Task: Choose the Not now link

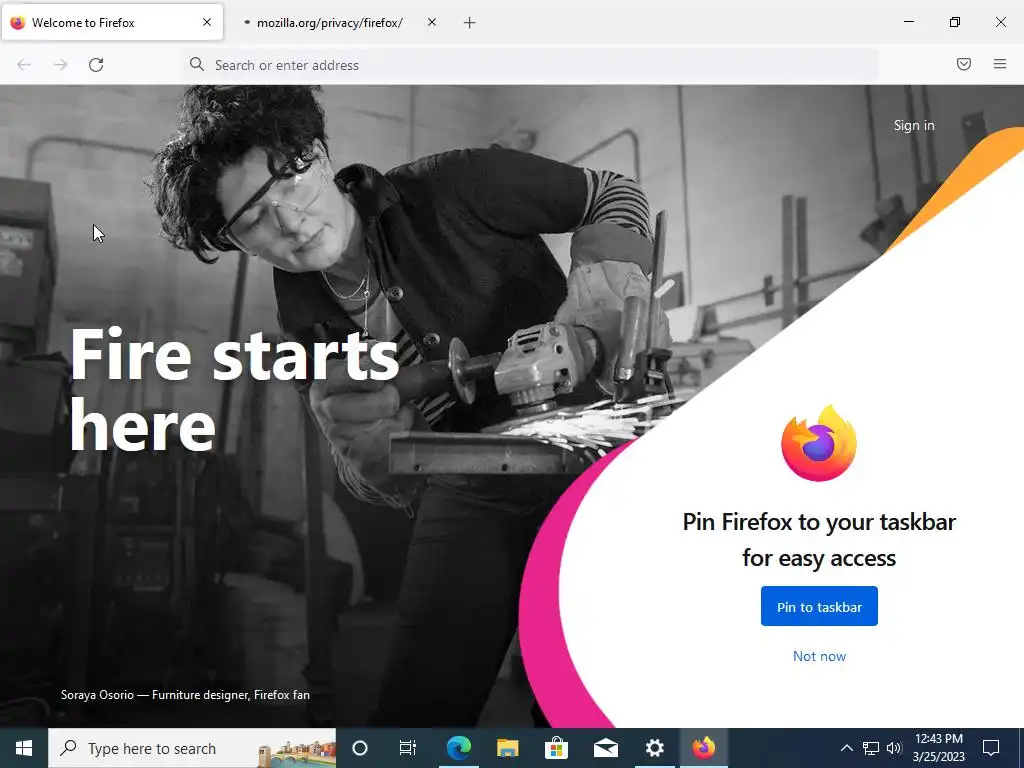Action: click(819, 656)
